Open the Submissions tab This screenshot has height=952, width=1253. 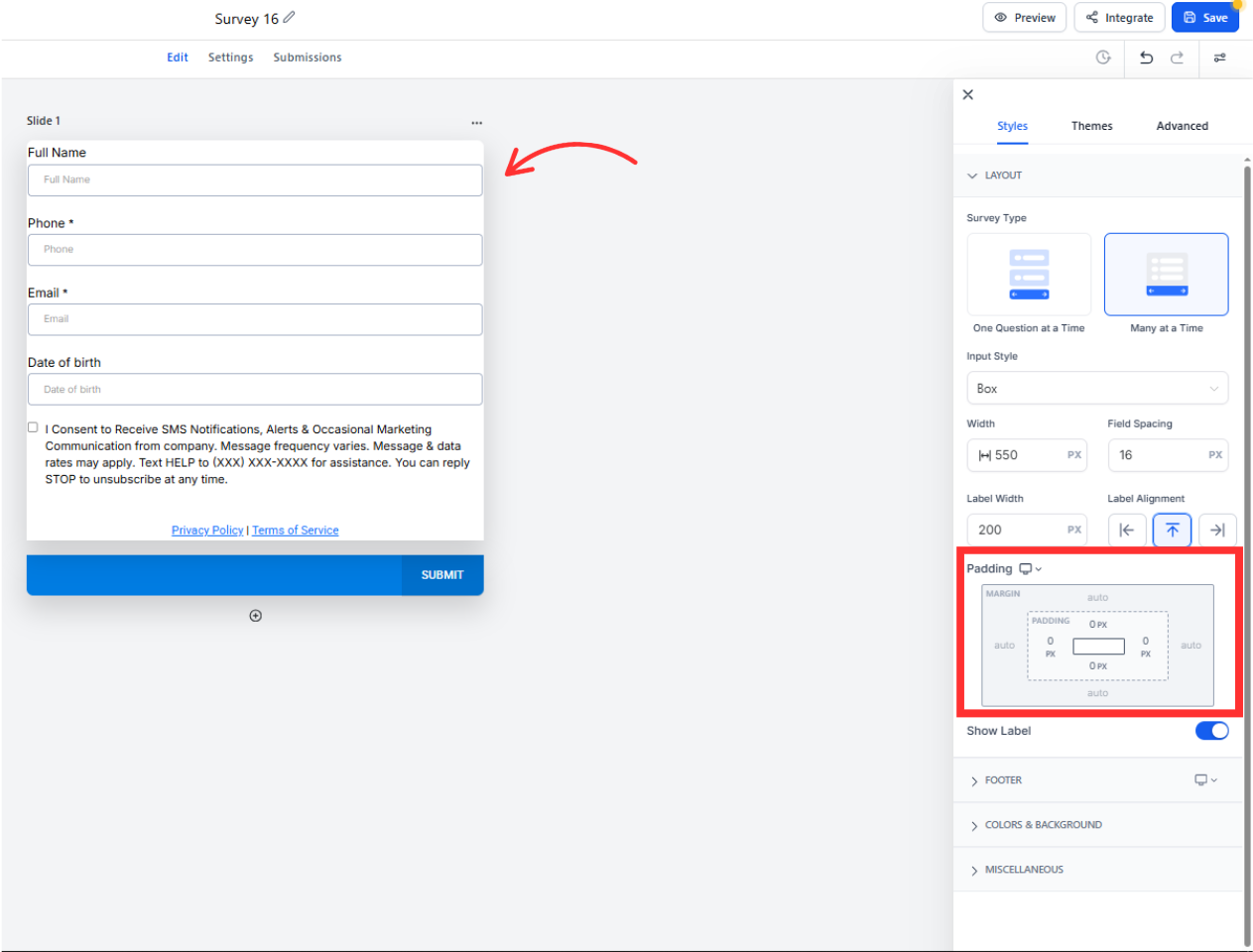tap(308, 58)
